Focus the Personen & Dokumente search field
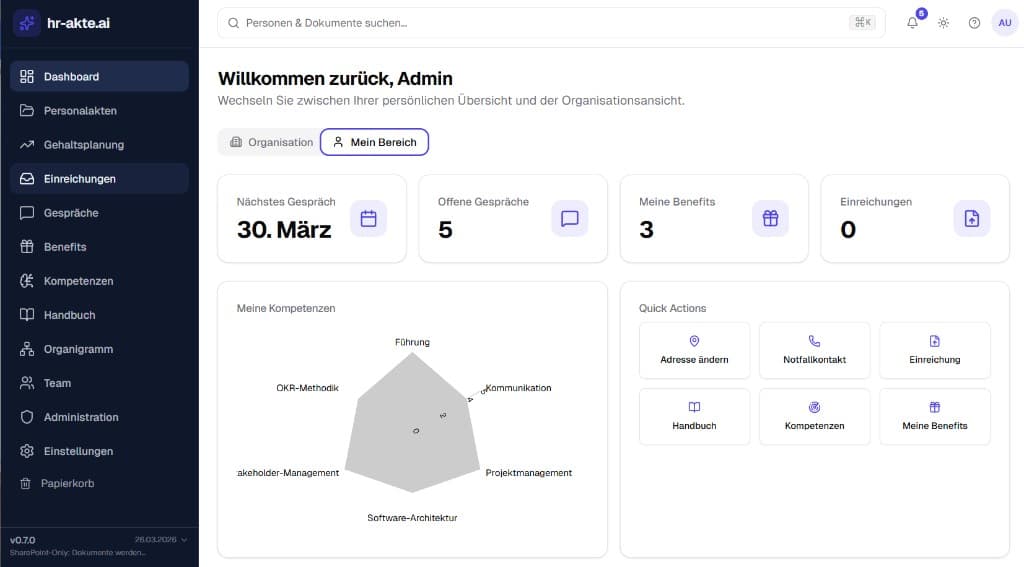1024x567 pixels. (540, 22)
